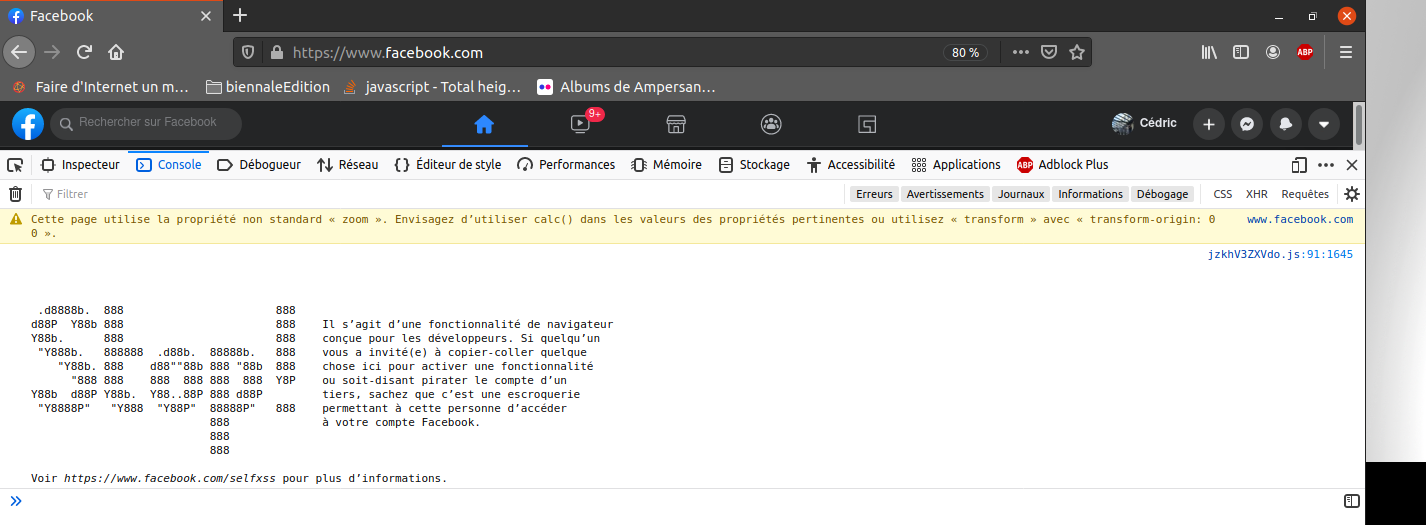The width and height of the screenshot is (1426, 525).
Task: Enable the XHR filter
Action: point(1256,194)
